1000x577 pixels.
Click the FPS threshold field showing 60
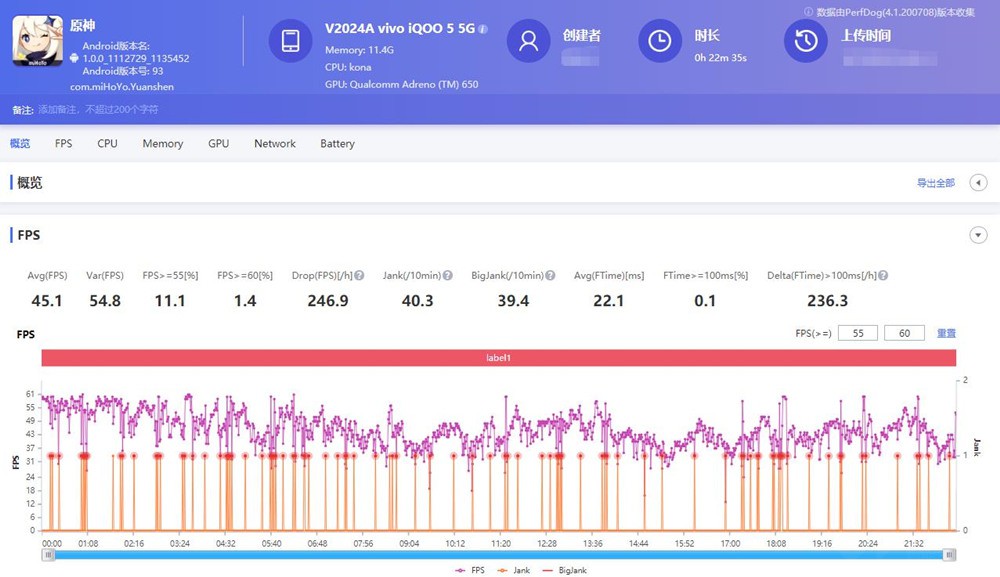coord(904,333)
